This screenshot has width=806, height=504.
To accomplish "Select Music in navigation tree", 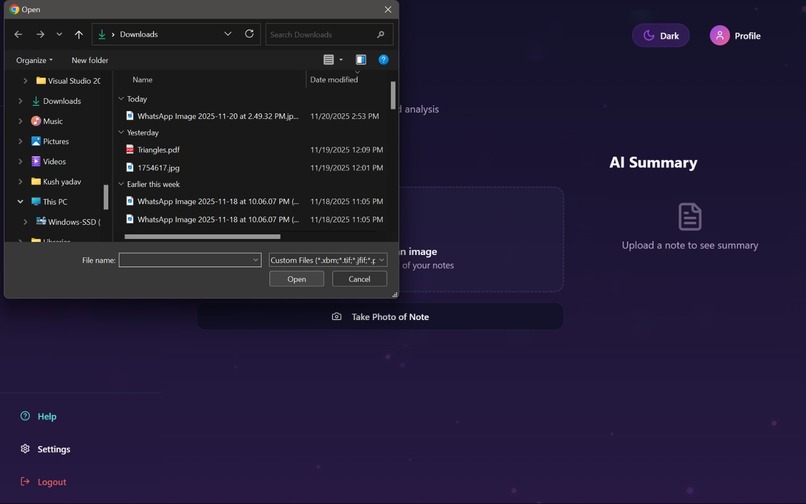I will click(47, 121).
